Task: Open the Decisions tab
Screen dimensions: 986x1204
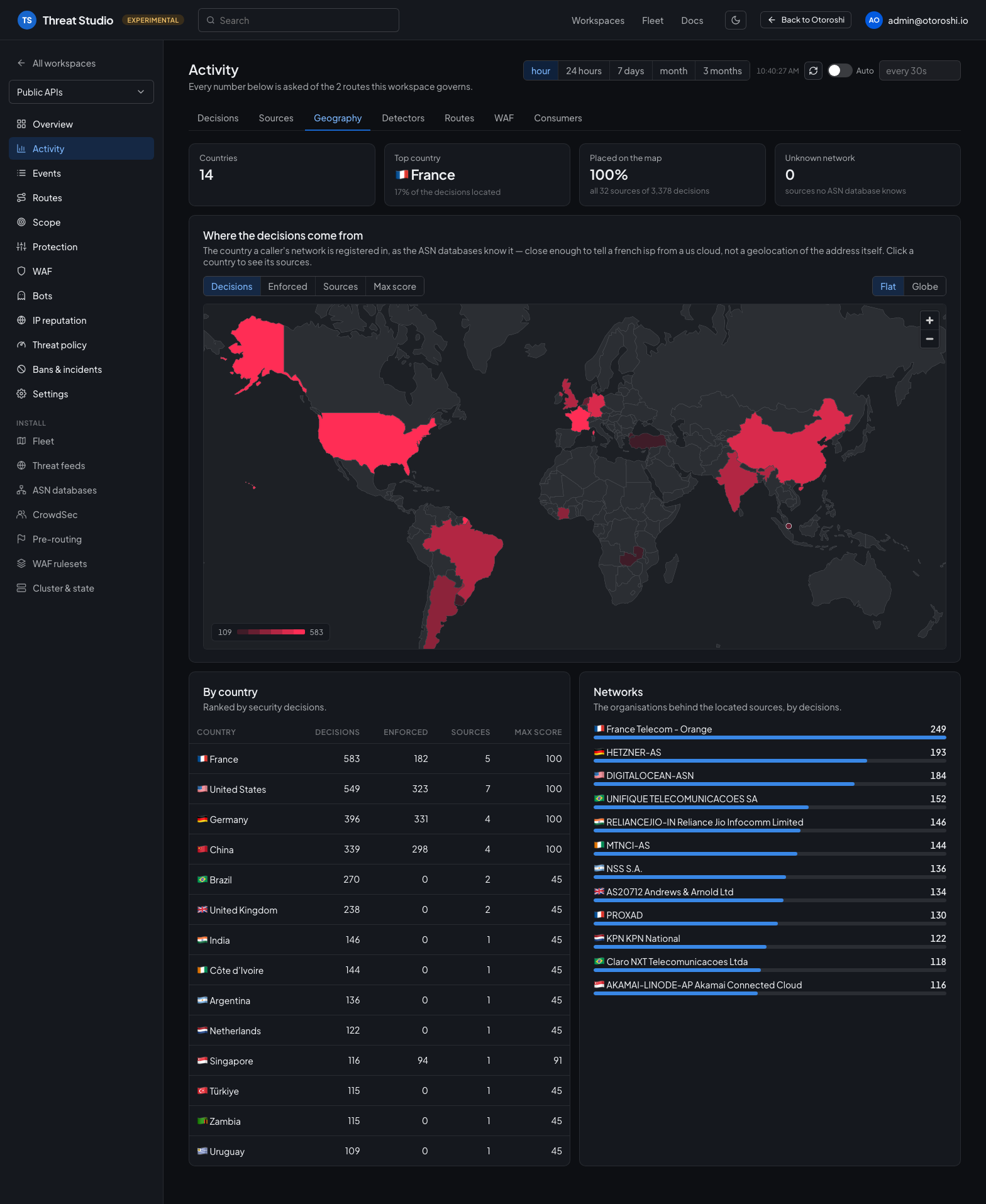Action: pos(218,118)
